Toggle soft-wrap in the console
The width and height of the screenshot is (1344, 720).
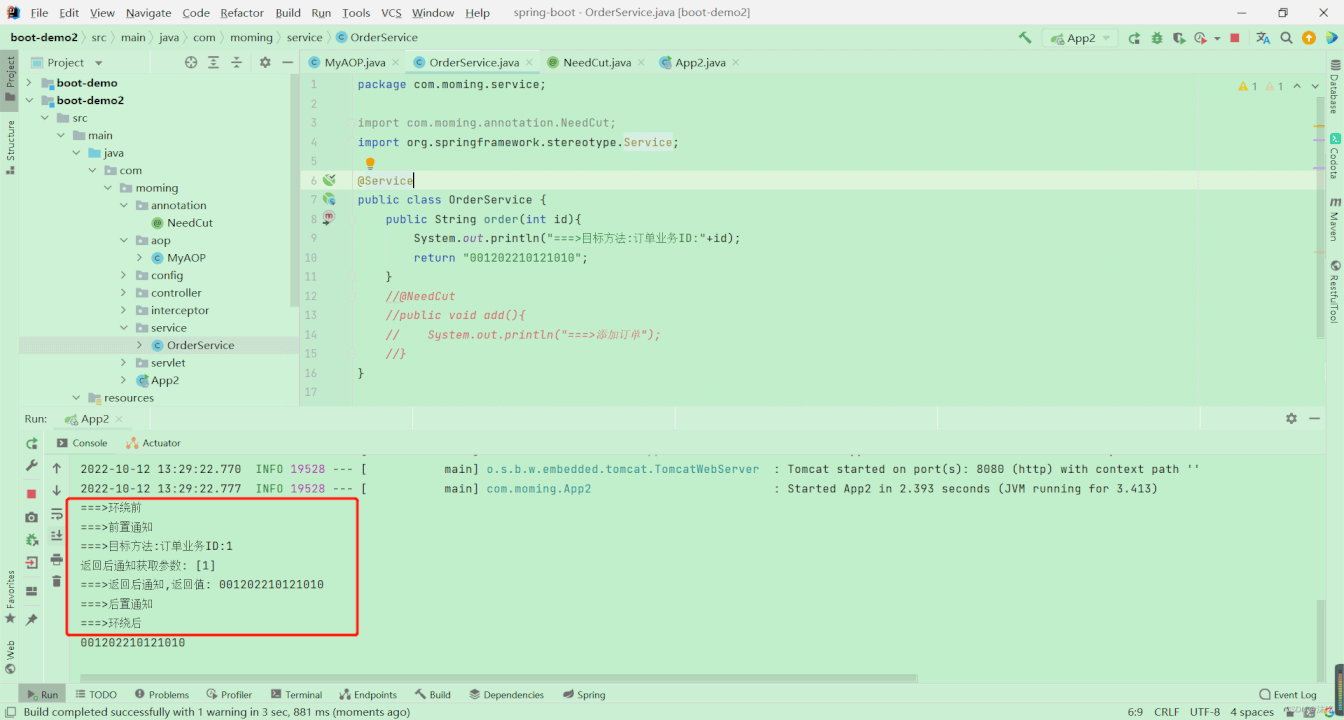(57, 513)
